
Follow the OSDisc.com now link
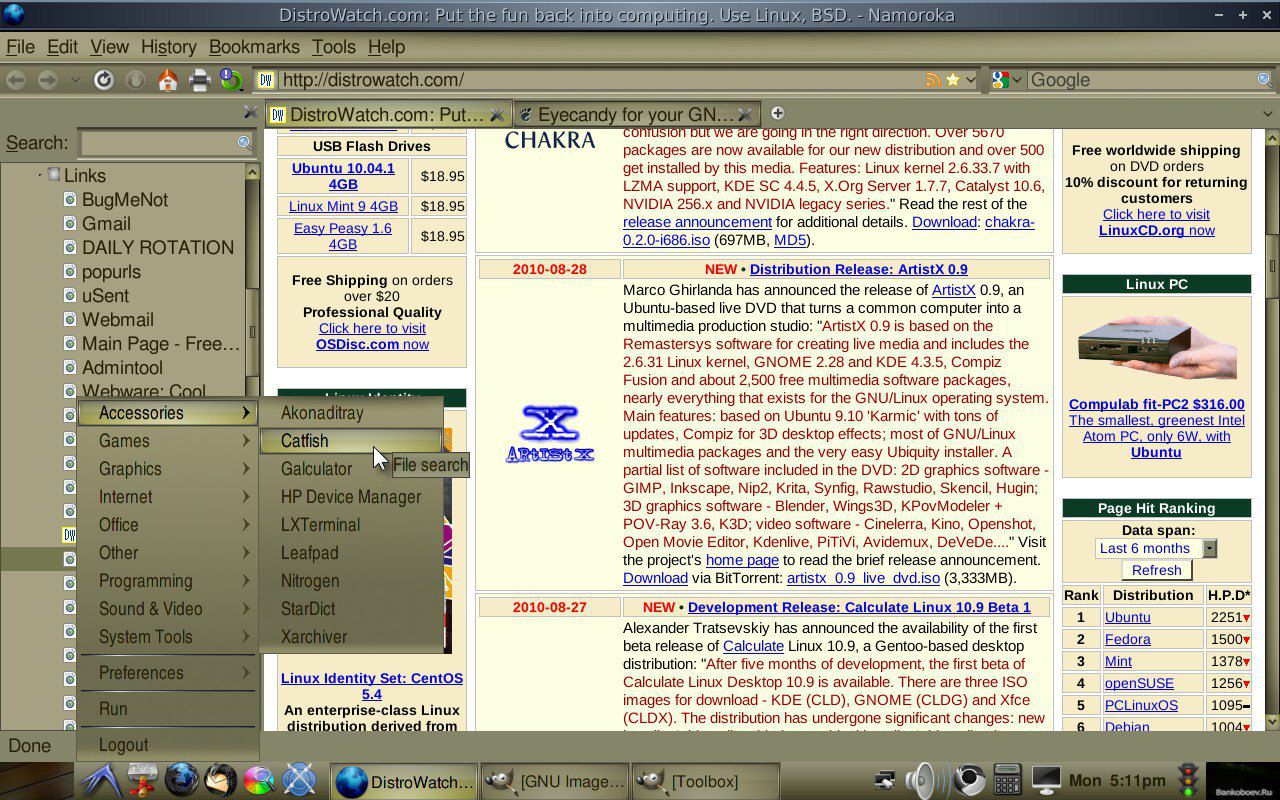372,344
